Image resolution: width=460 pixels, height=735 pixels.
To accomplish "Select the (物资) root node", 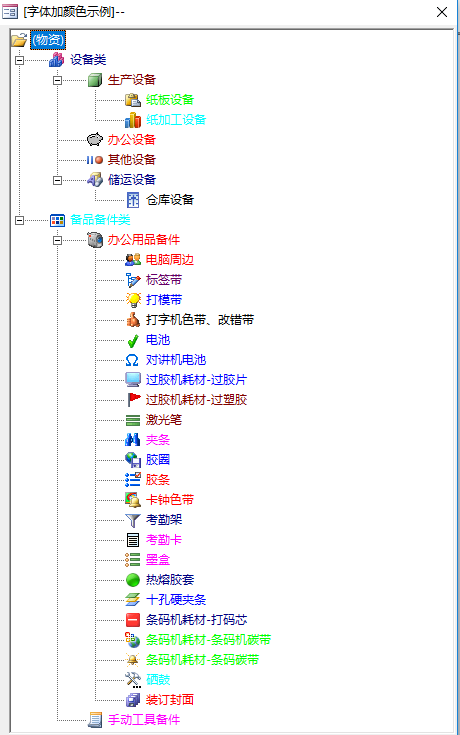I will [48, 40].
